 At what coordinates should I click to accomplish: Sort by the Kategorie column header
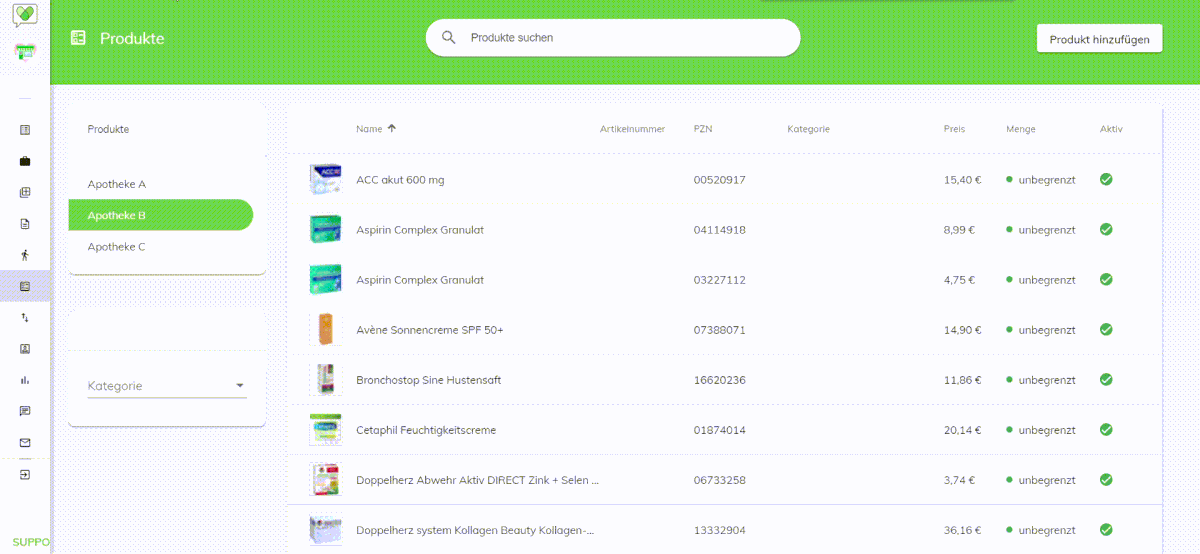(x=808, y=129)
